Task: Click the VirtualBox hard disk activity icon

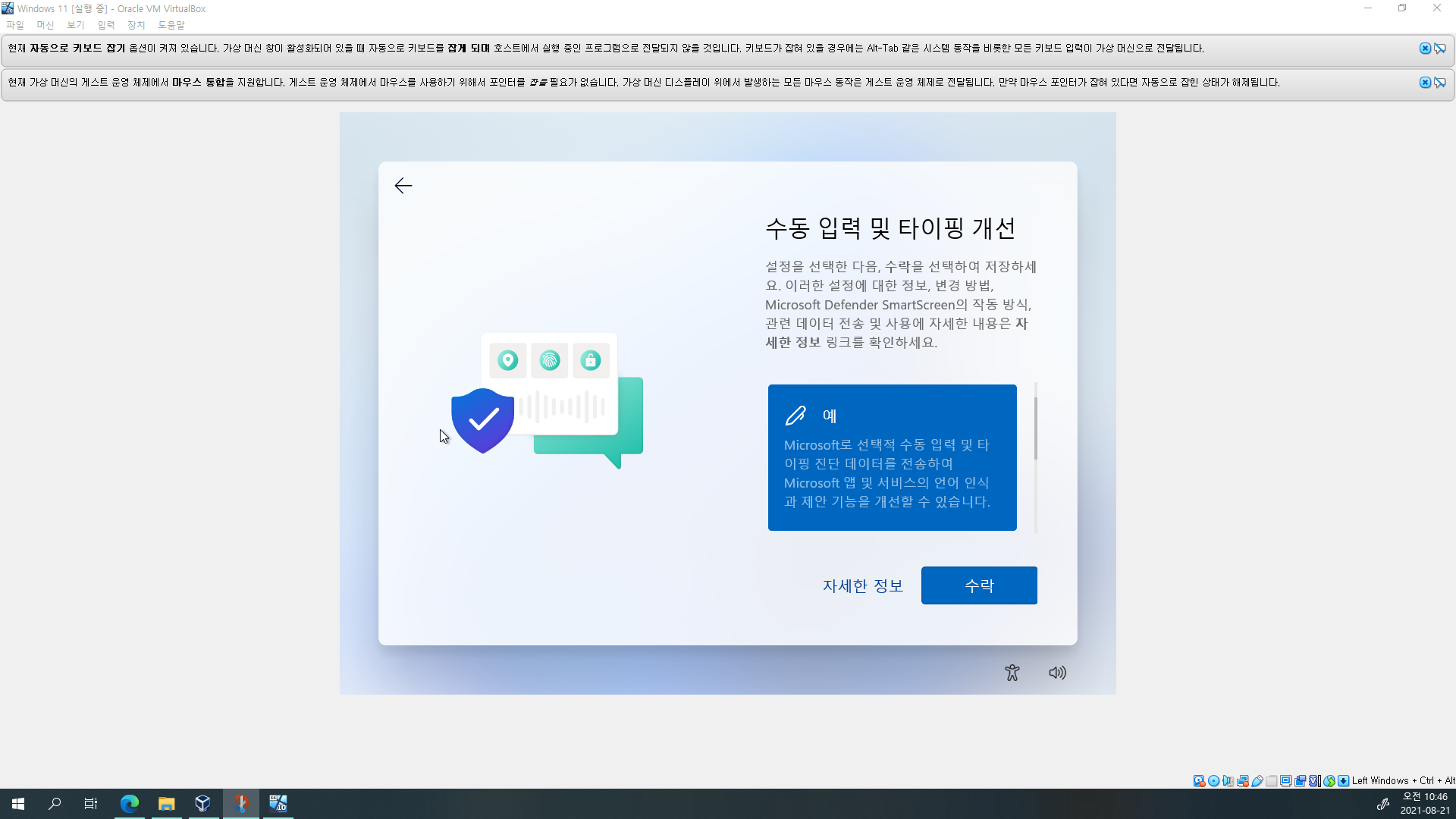Action: pyautogui.click(x=1199, y=780)
